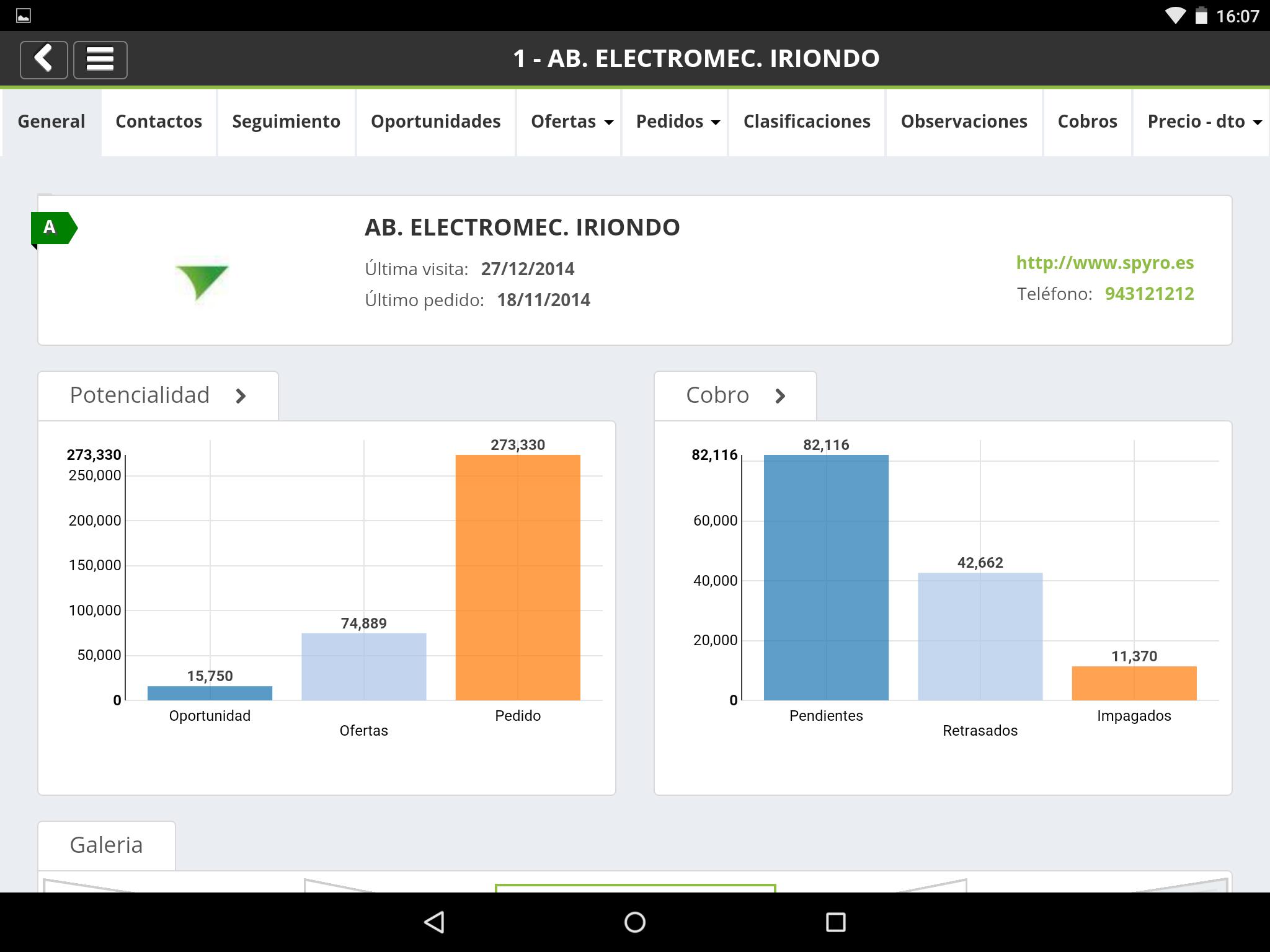Tap the green A classification badge
This screenshot has width=1270, height=952.
[52, 228]
